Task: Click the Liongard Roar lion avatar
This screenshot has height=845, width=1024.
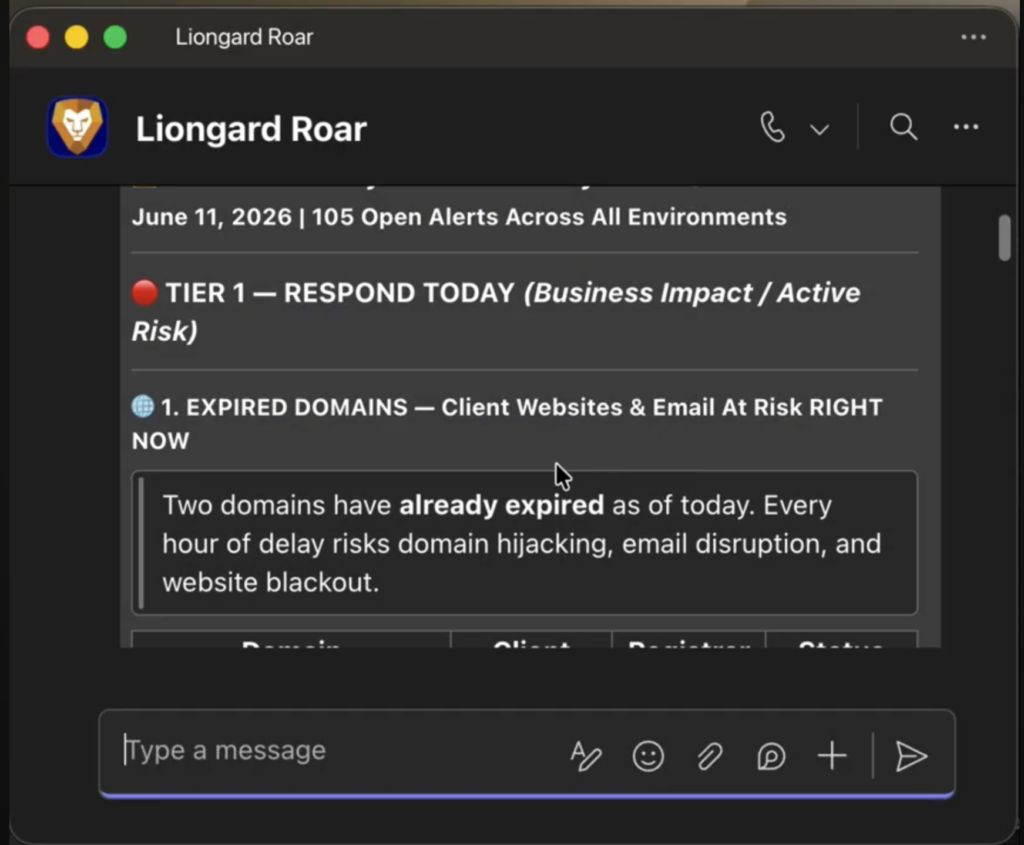Action: (77, 127)
